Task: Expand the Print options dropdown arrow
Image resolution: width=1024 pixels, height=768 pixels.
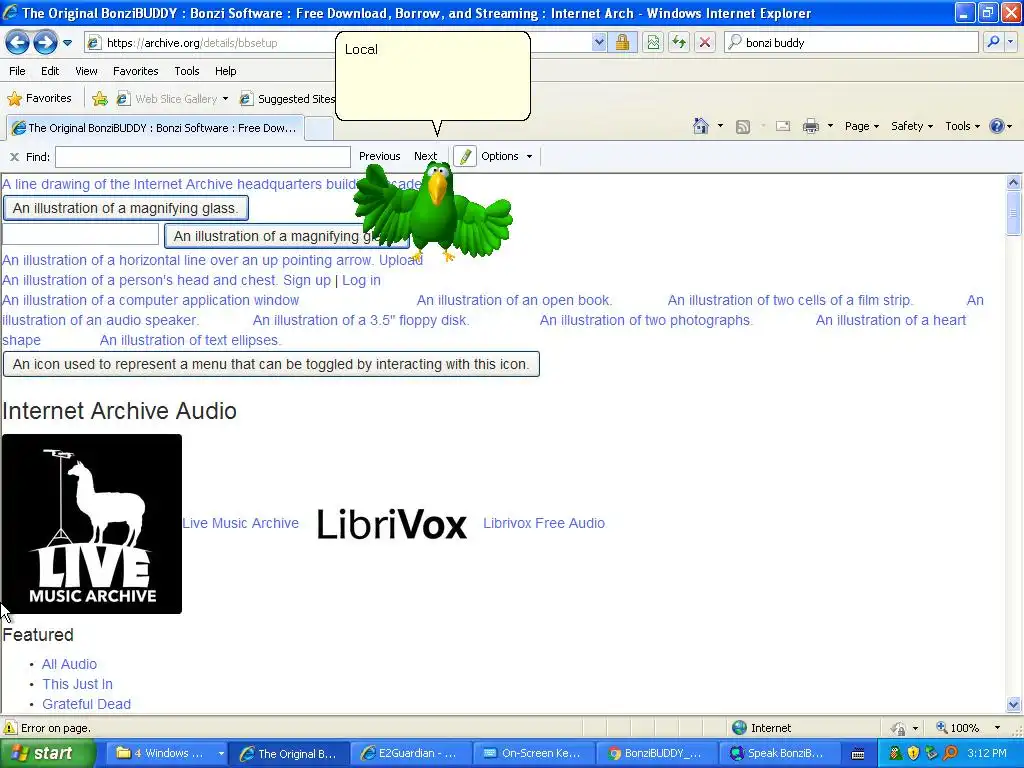Action: pos(830,126)
